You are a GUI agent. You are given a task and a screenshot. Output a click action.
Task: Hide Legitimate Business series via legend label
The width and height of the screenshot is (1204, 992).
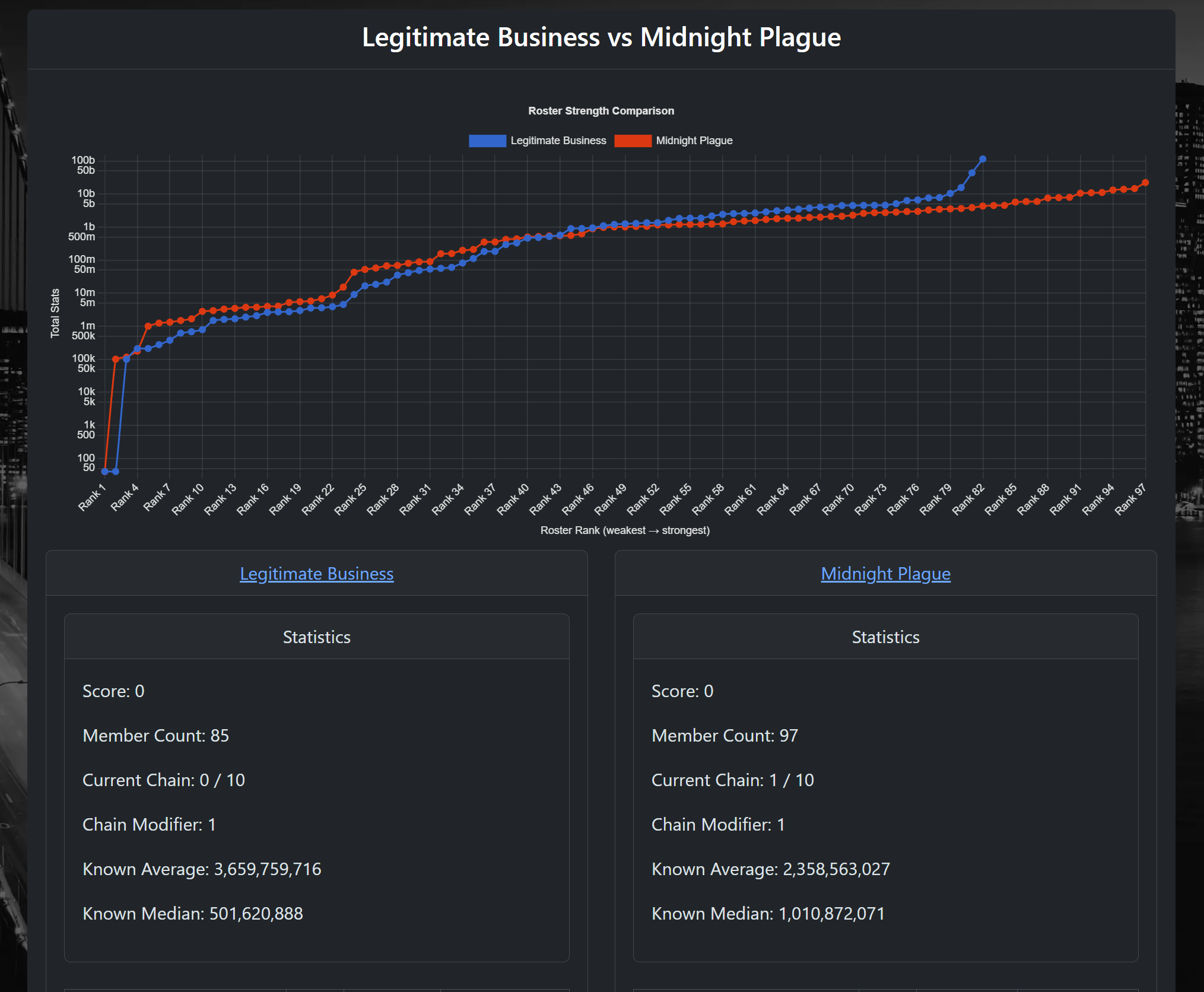point(558,141)
